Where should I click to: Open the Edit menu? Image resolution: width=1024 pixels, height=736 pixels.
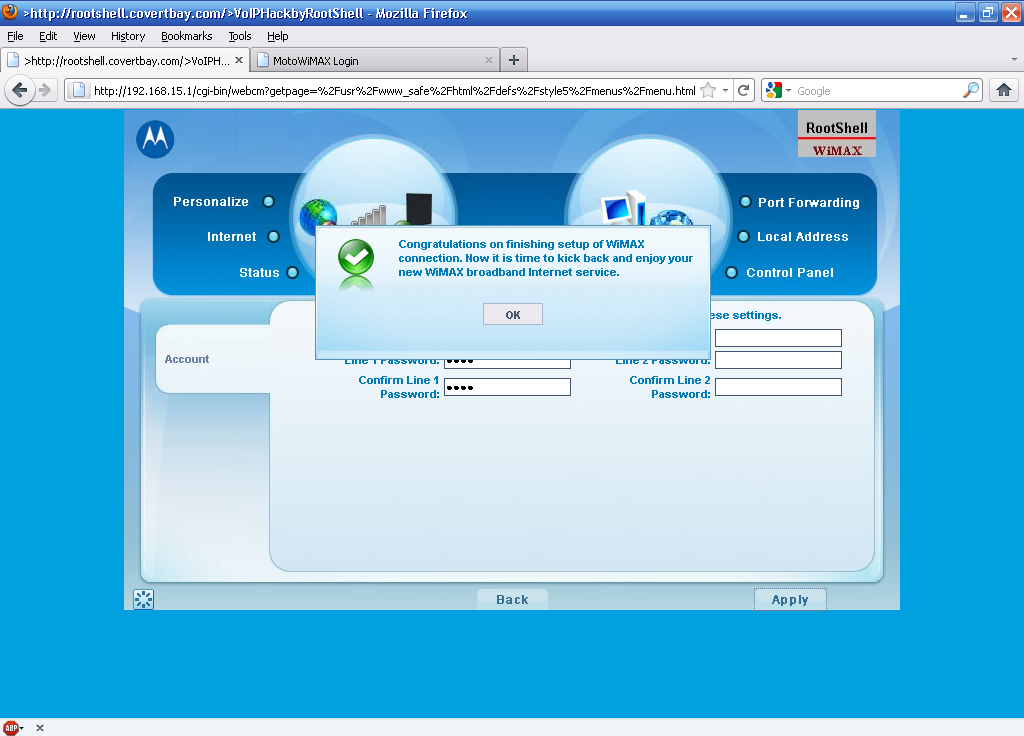pos(48,36)
